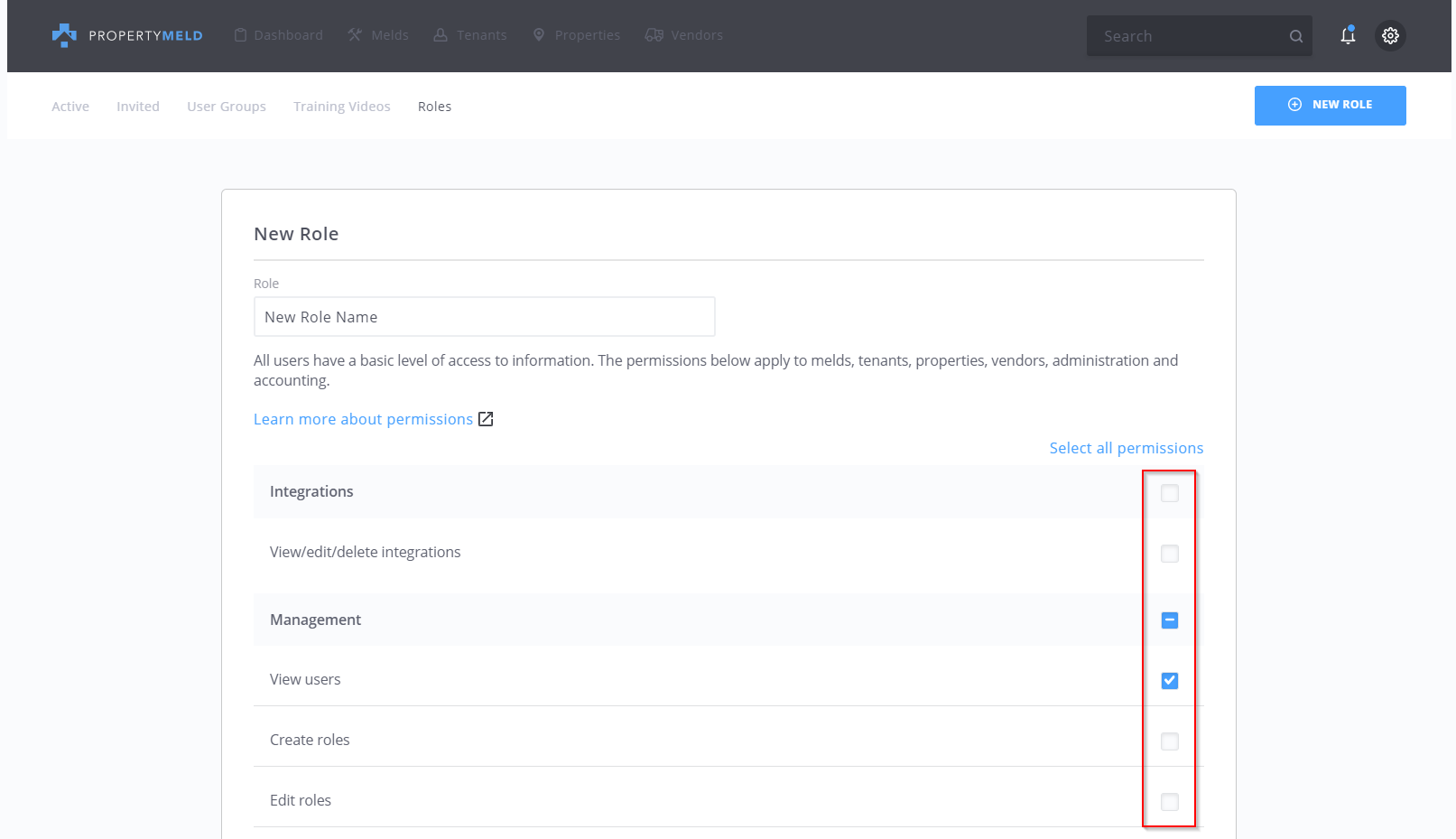The height and width of the screenshot is (839, 1456).
Task: Open the settings gear menu
Action: (1390, 35)
